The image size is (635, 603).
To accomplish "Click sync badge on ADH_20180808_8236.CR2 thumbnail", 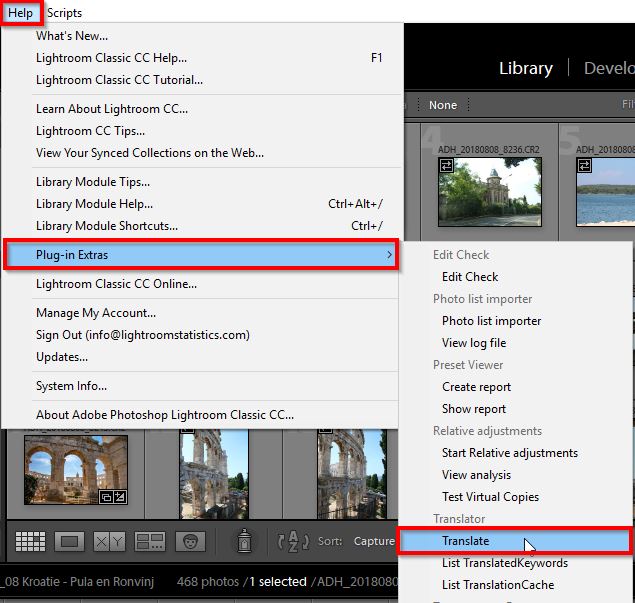I will (x=447, y=166).
